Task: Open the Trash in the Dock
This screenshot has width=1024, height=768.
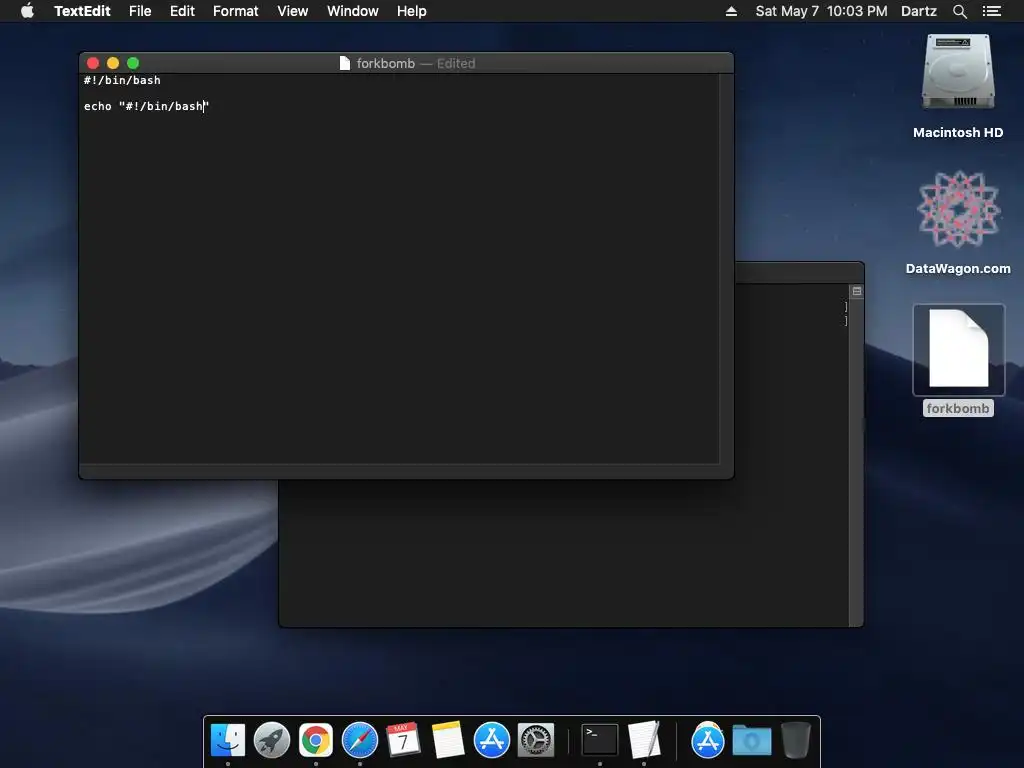Action: click(x=795, y=741)
